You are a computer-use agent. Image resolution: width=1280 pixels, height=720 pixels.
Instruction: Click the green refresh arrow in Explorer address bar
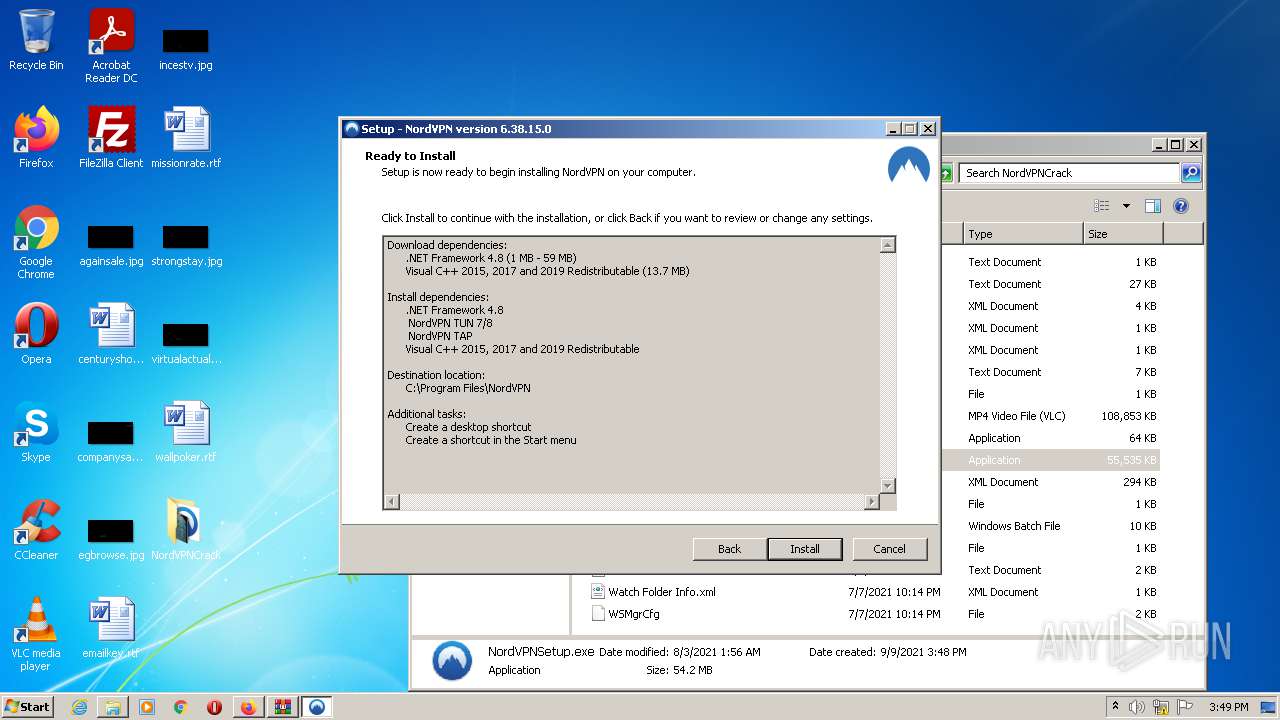[946, 173]
